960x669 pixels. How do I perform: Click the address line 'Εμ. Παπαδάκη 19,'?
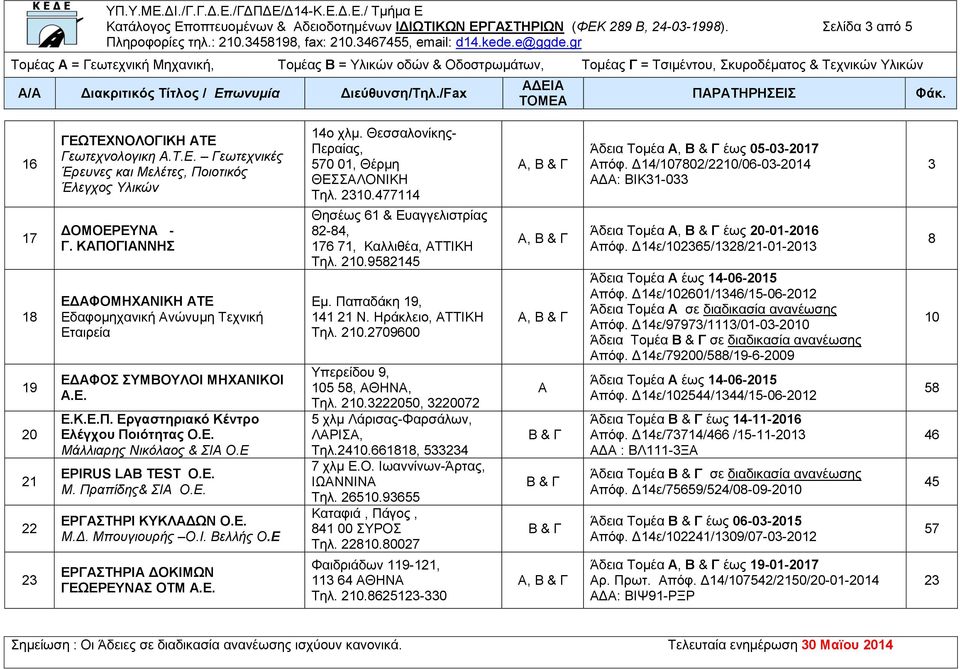(366, 302)
